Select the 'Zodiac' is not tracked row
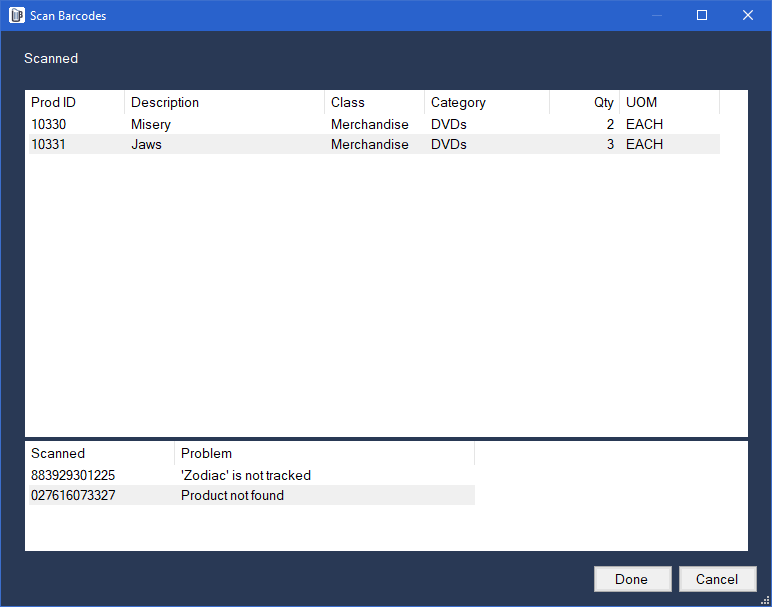772x607 pixels. [x=252, y=475]
